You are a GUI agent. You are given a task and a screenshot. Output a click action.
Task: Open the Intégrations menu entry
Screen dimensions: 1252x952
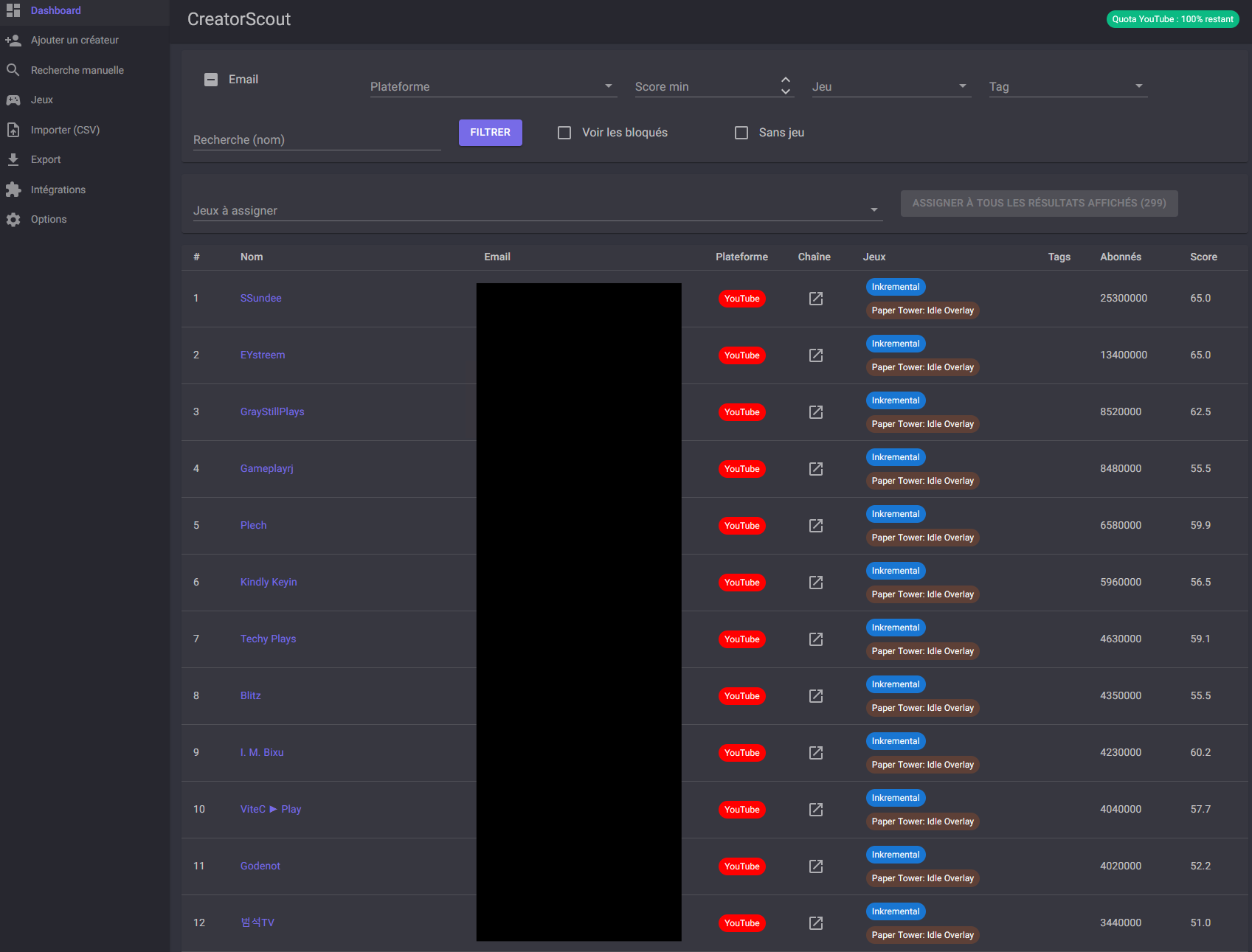[x=58, y=190]
